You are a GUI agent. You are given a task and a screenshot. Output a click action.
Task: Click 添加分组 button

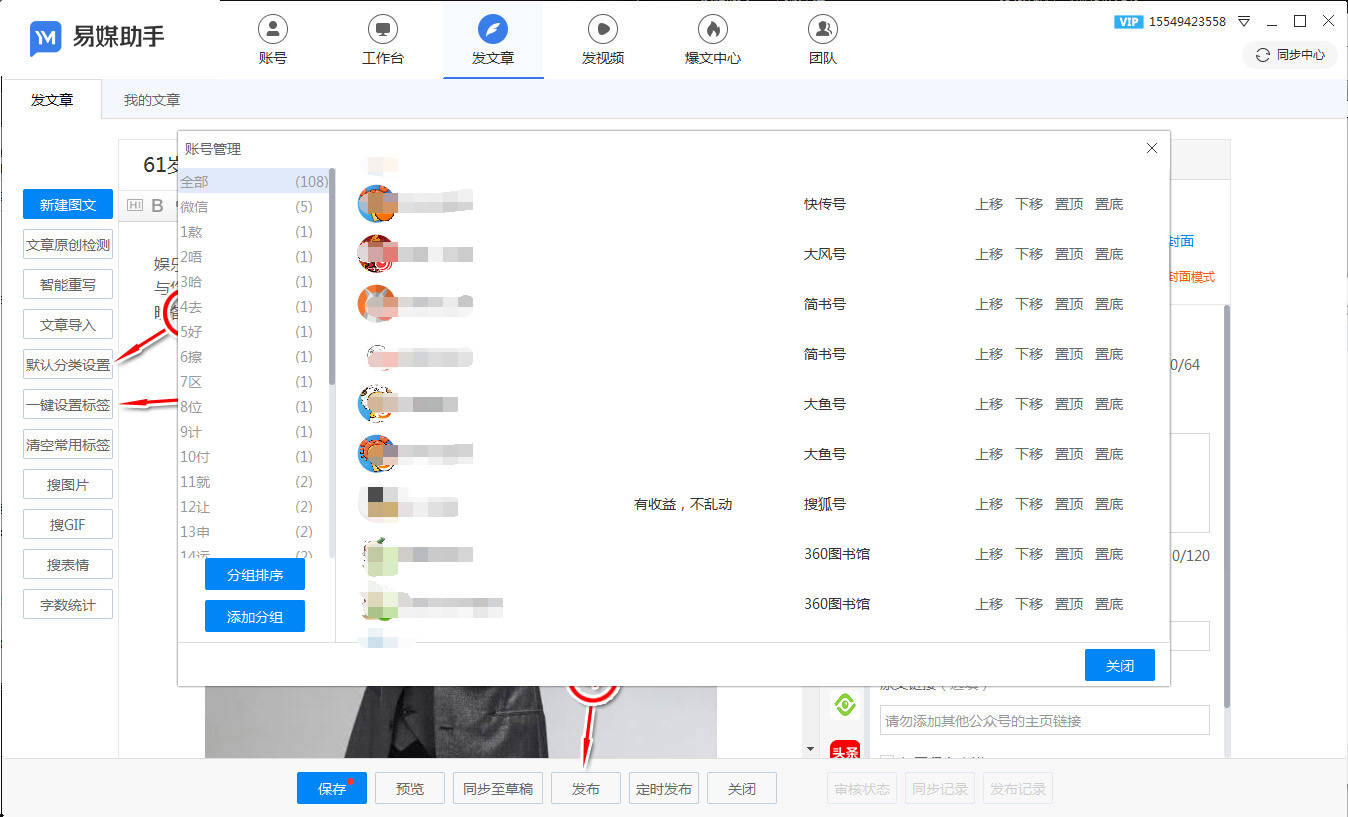255,616
